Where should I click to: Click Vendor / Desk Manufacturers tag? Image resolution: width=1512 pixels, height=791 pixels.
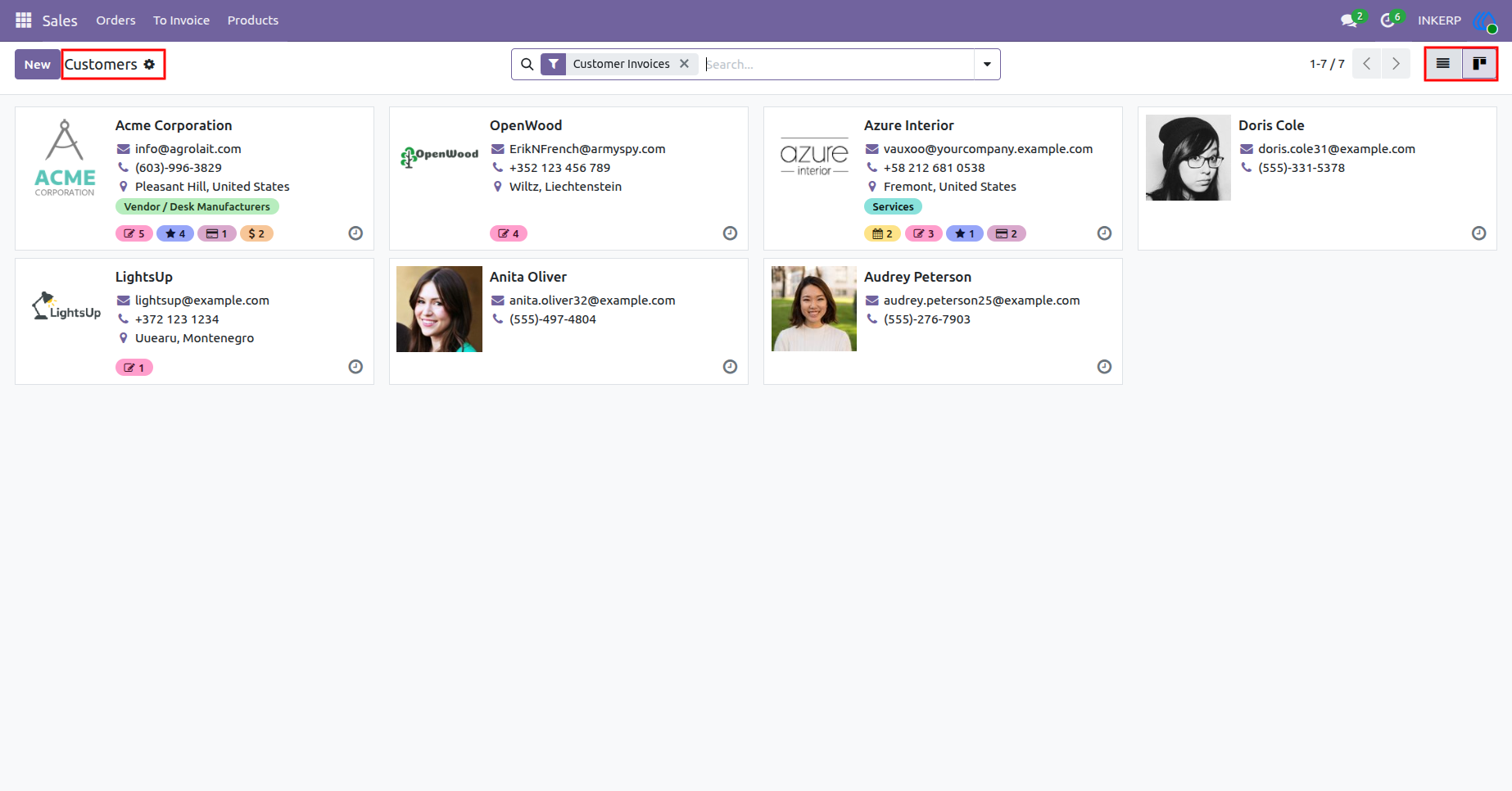pos(197,206)
